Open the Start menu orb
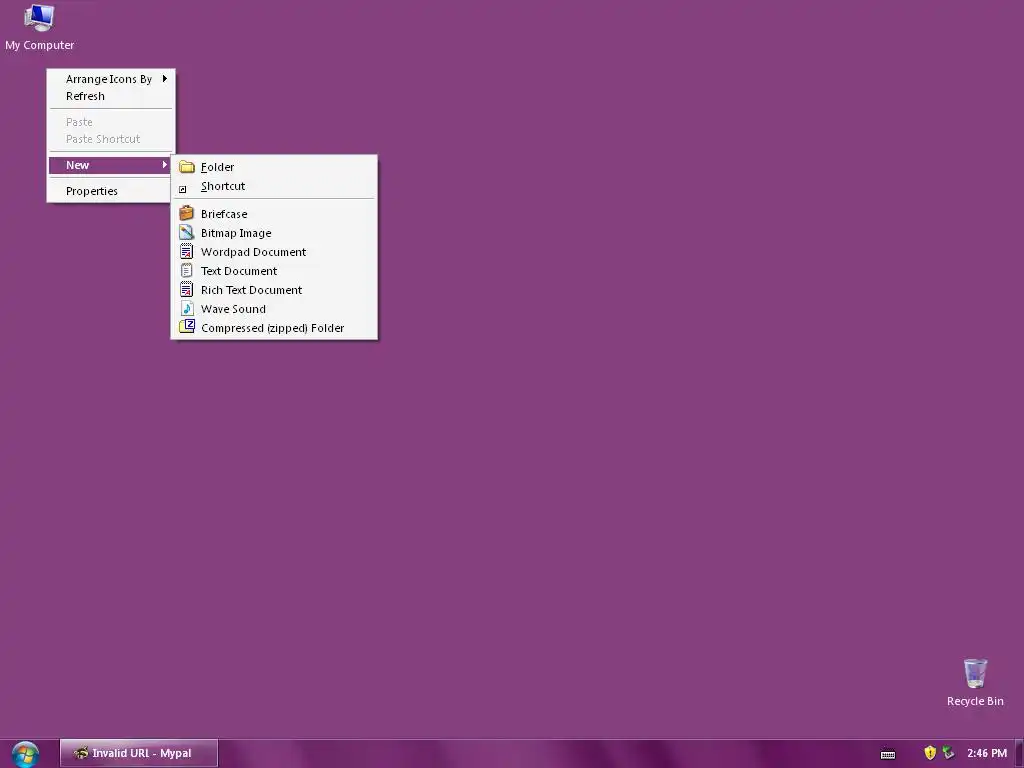This screenshot has width=1024, height=768. 25,754
